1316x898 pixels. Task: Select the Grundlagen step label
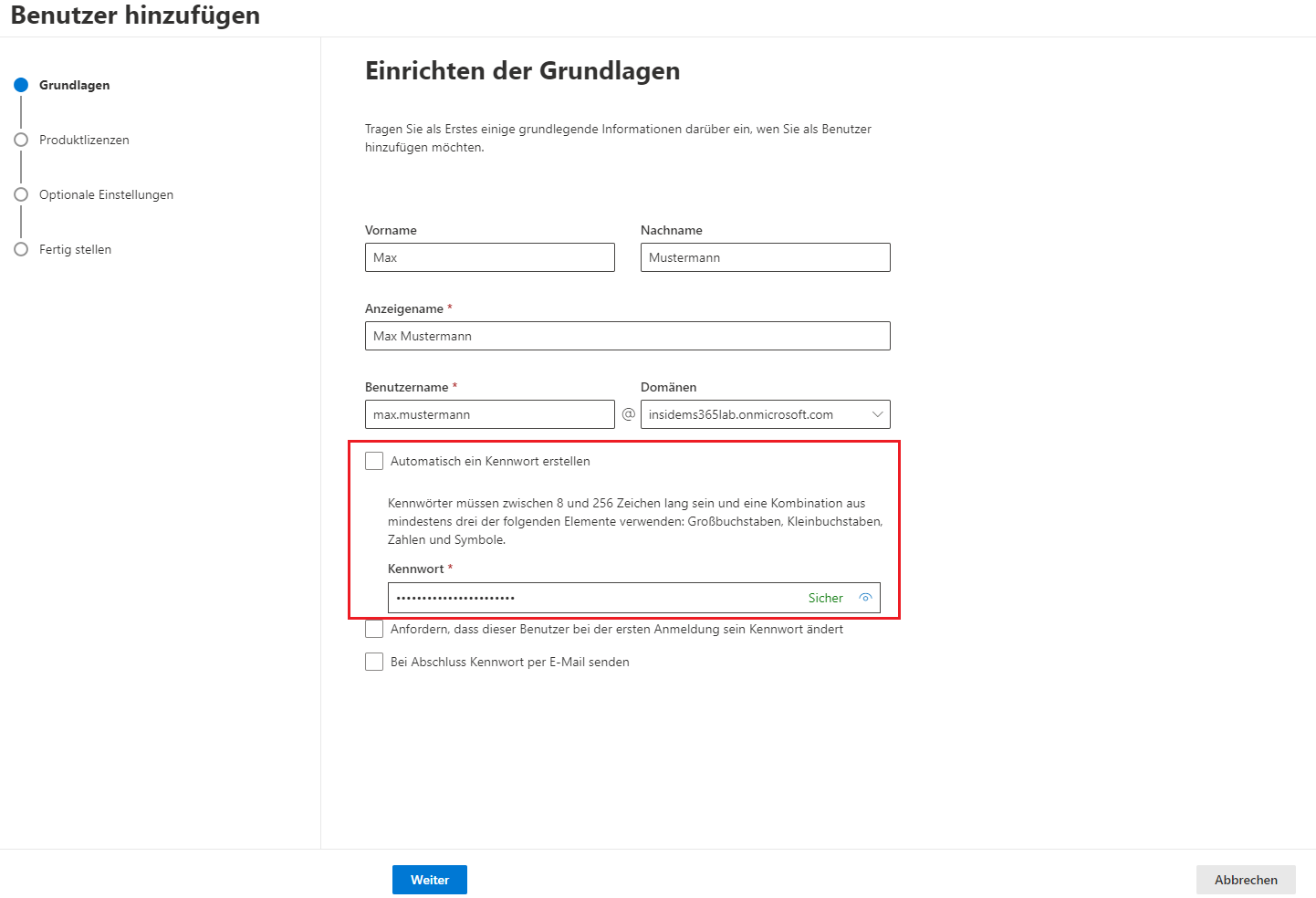[x=74, y=85]
